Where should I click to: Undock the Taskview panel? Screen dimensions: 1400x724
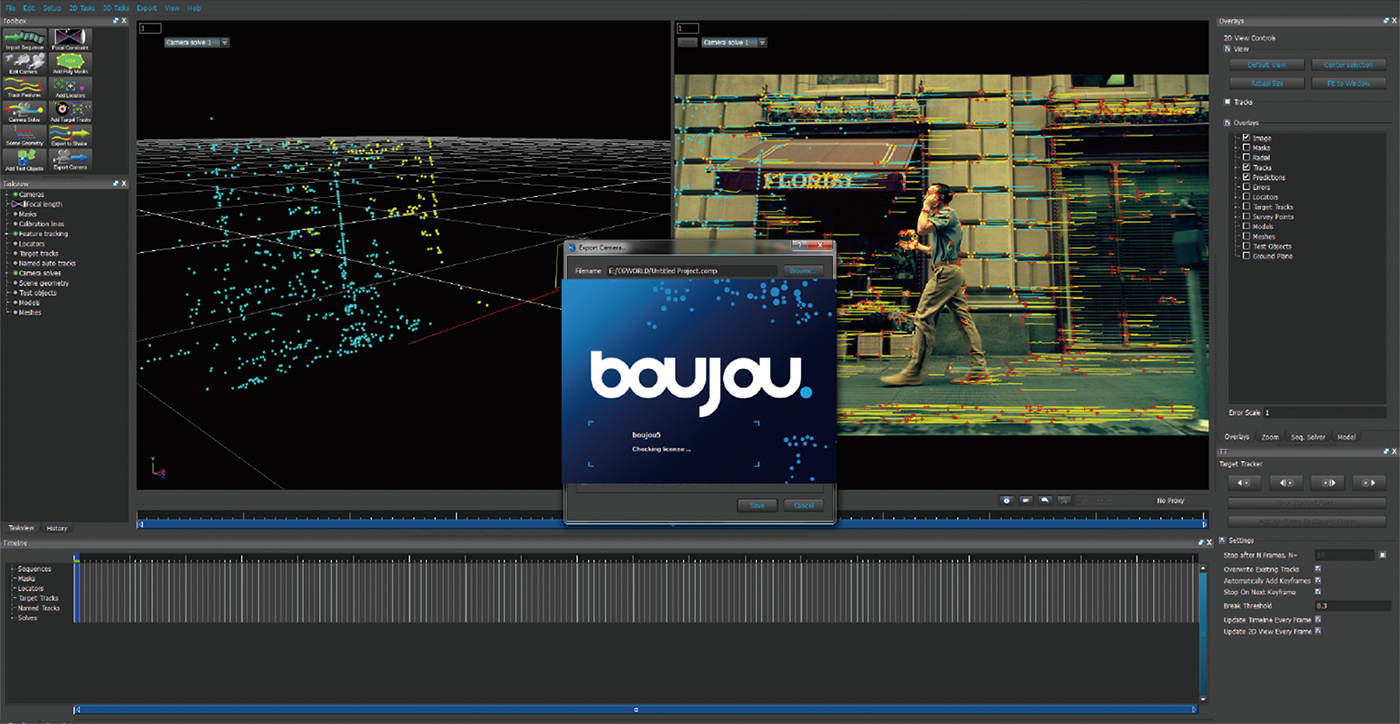tap(116, 184)
